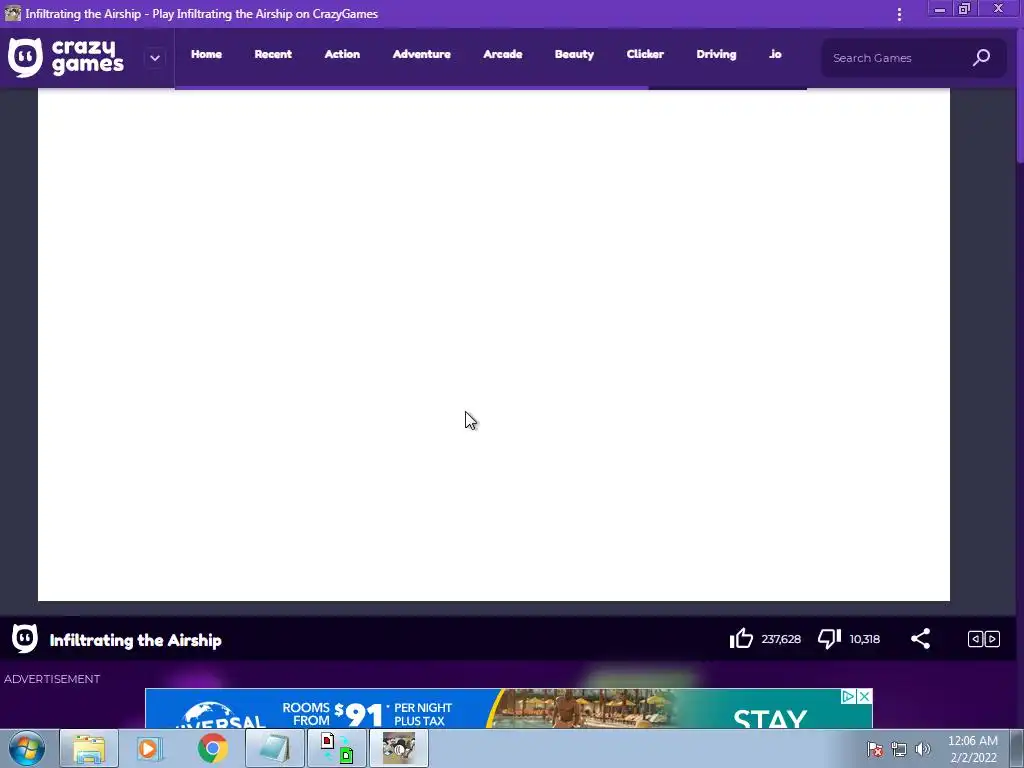Go to the Beauty category
Screen dimensions: 1024x768
pyautogui.click(x=574, y=54)
